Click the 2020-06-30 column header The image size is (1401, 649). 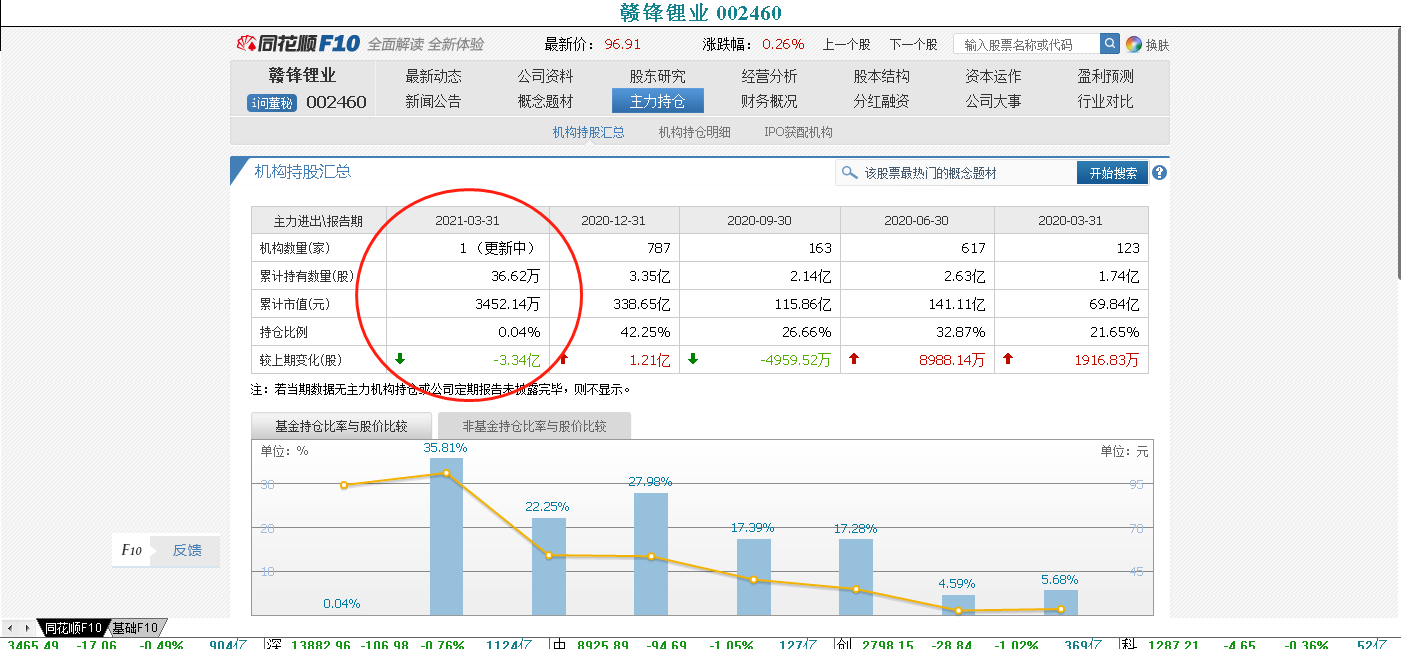916,221
